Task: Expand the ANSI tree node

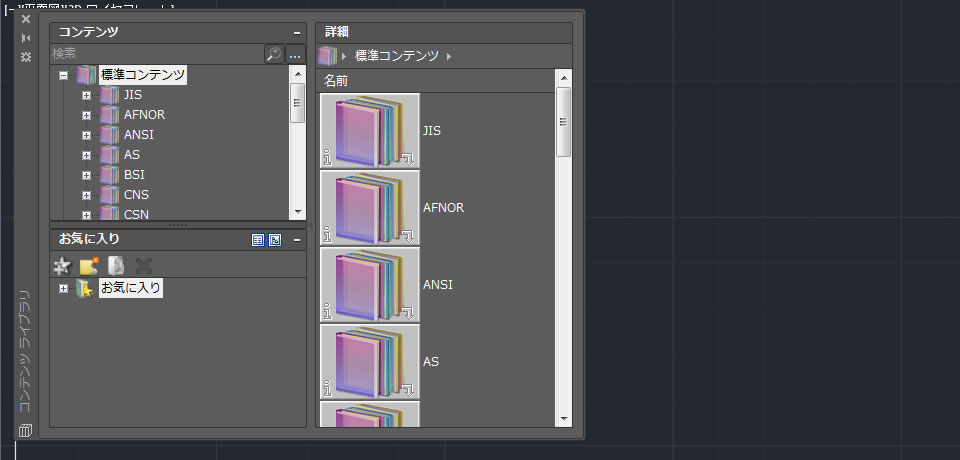Action: [x=86, y=135]
